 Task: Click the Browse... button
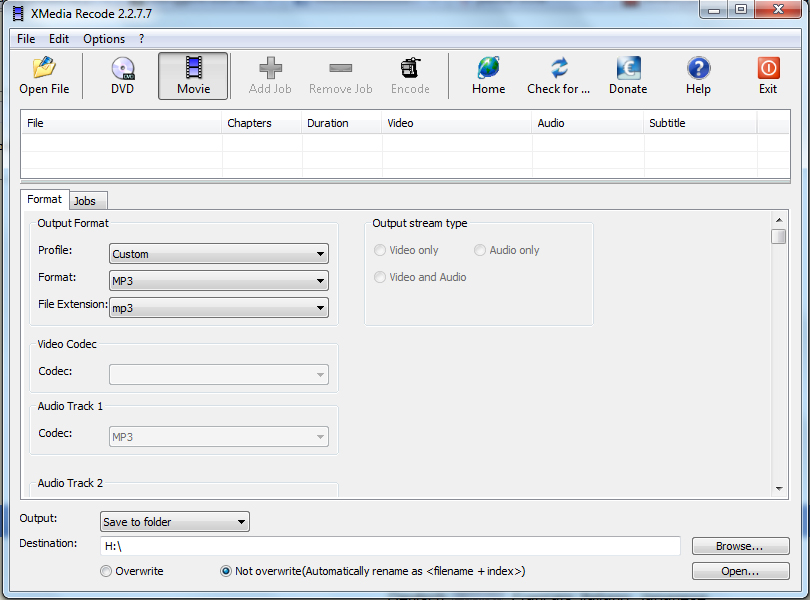pyautogui.click(x=740, y=546)
